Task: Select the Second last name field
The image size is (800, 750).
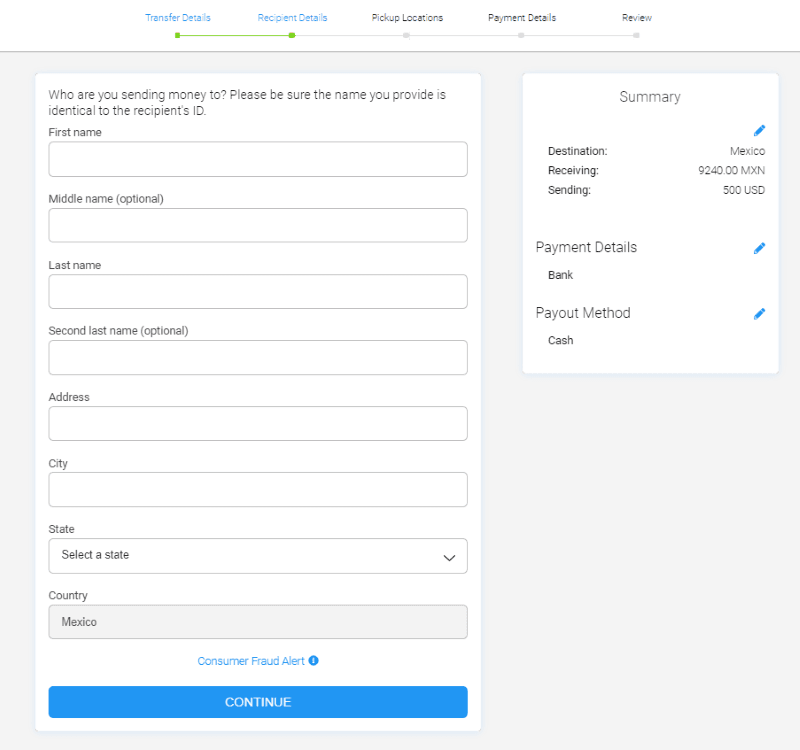Action: 257,357
